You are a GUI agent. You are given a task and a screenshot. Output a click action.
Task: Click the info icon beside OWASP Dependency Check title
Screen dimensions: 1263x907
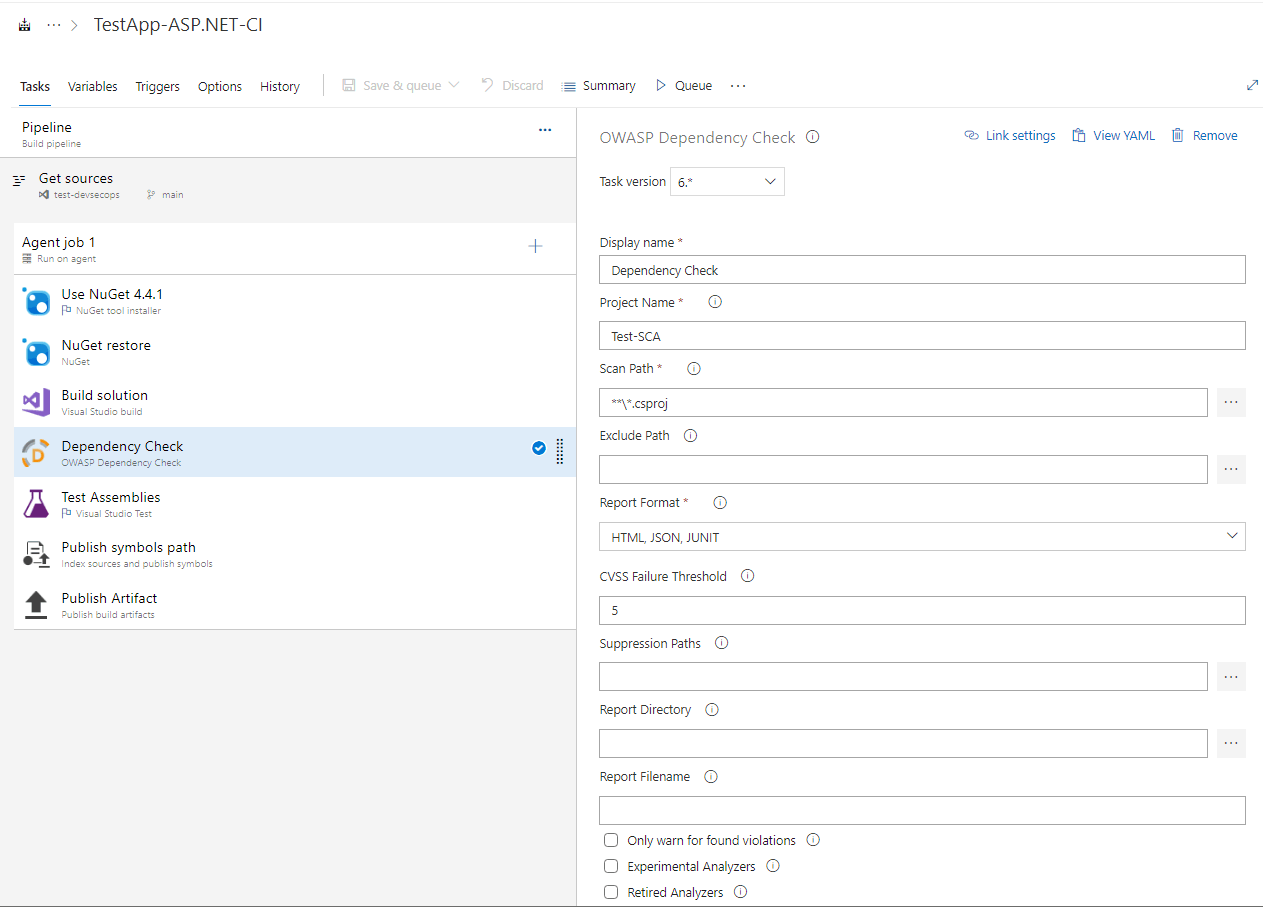[812, 138]
